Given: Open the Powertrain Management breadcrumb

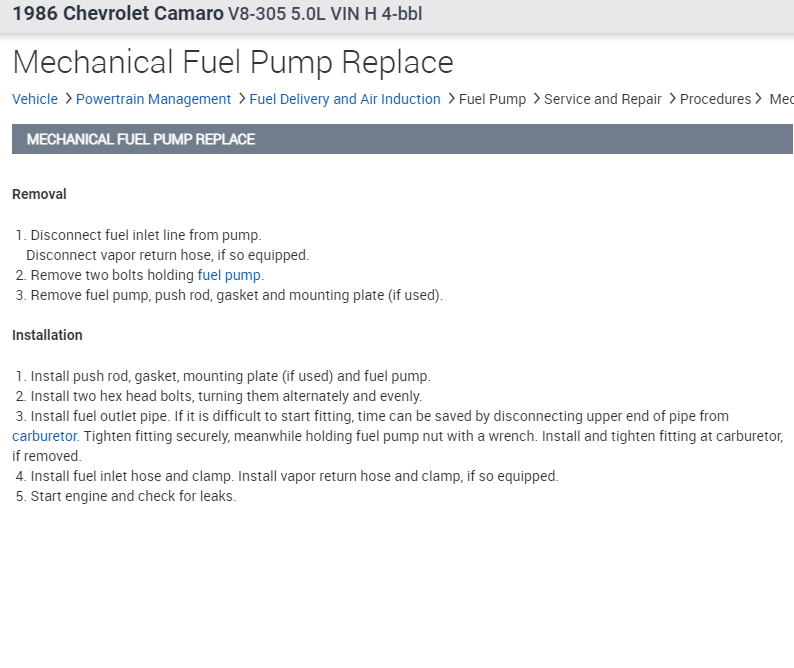Looking at the screenshot, I should (153, 99).
